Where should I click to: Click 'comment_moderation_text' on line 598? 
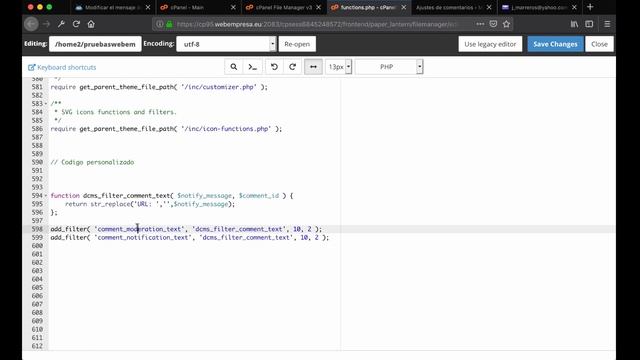139,229
